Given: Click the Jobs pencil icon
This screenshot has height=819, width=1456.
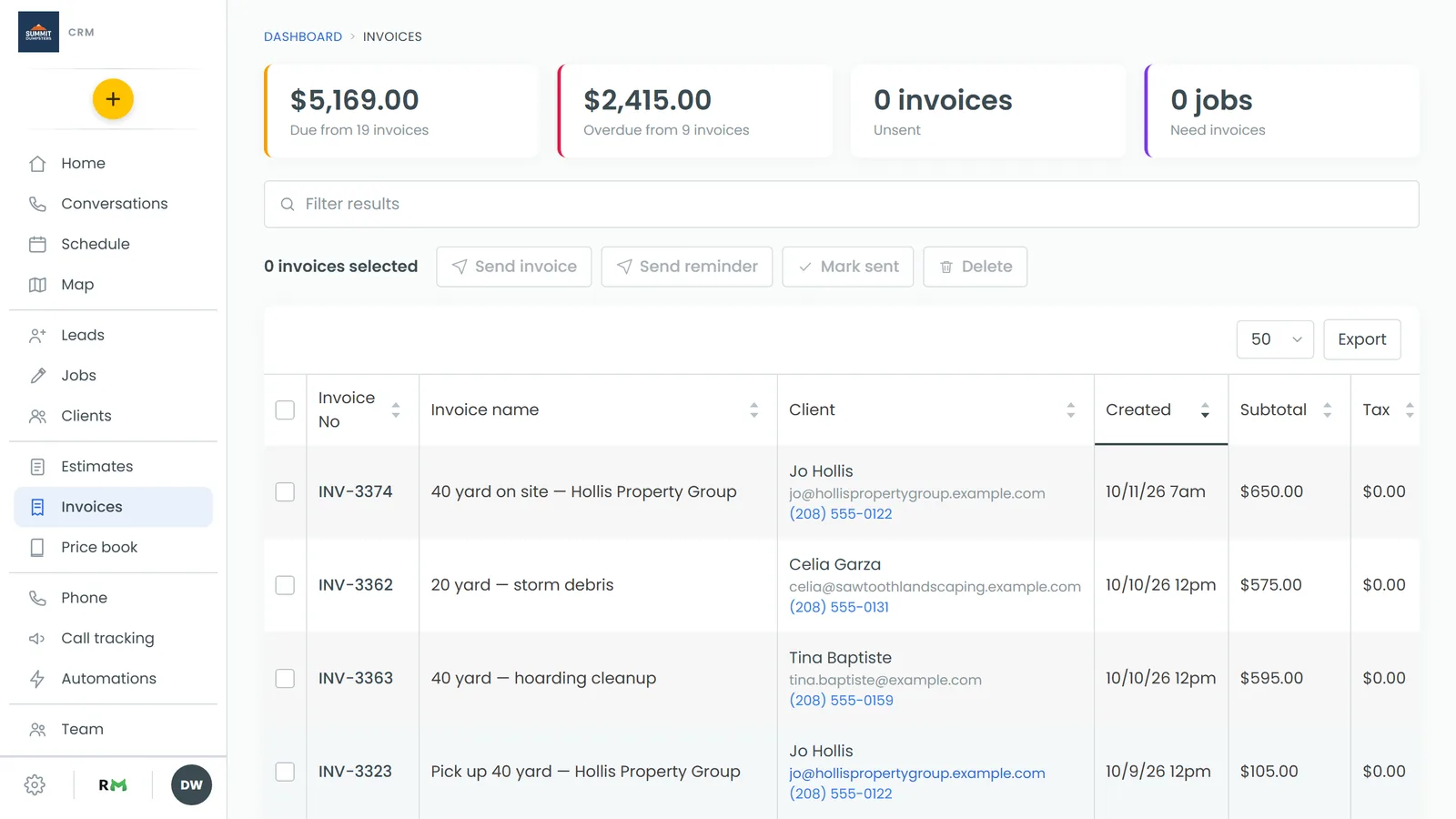Looking at the screenshot, I should point(37,376).
